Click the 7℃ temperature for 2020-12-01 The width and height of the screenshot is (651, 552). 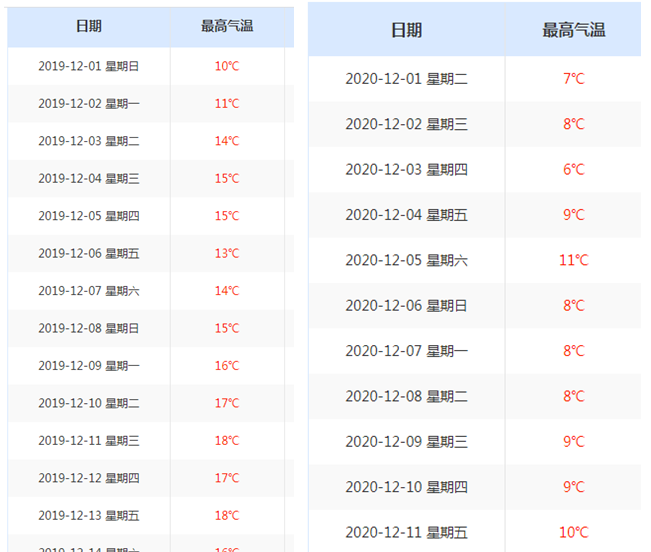coord(573,78)
